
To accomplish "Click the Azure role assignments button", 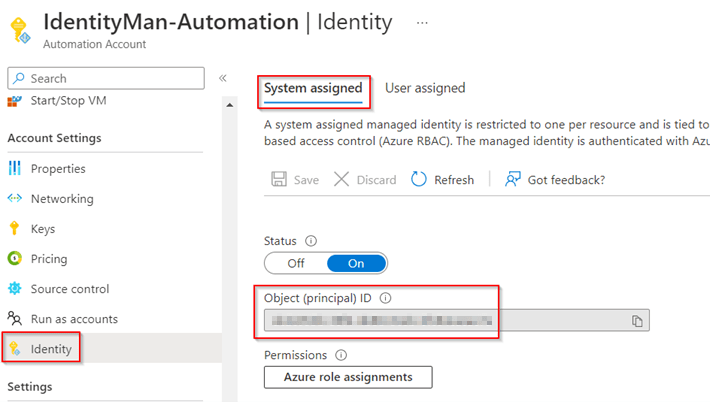I will [x=348, y=377].
